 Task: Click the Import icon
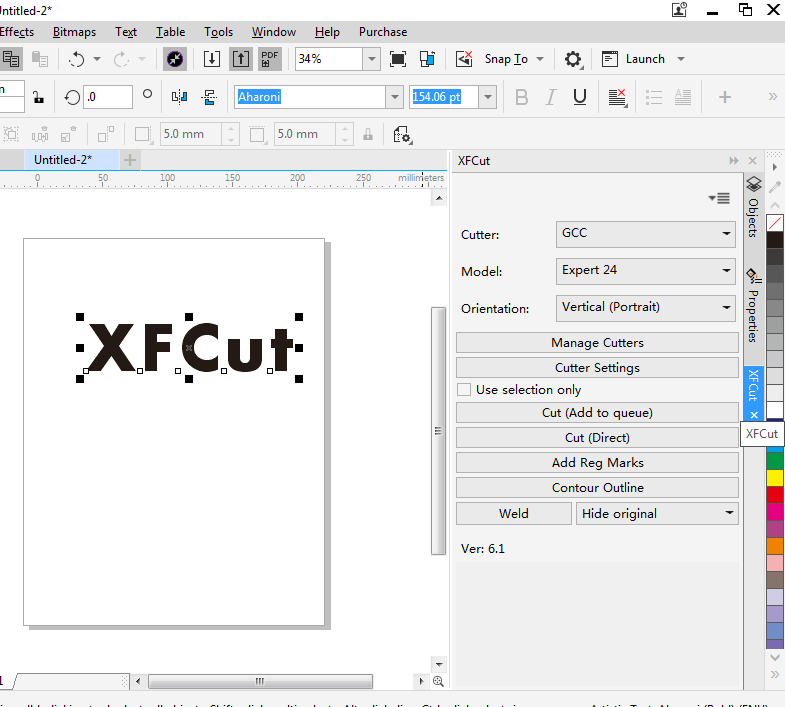pos(212,59)
